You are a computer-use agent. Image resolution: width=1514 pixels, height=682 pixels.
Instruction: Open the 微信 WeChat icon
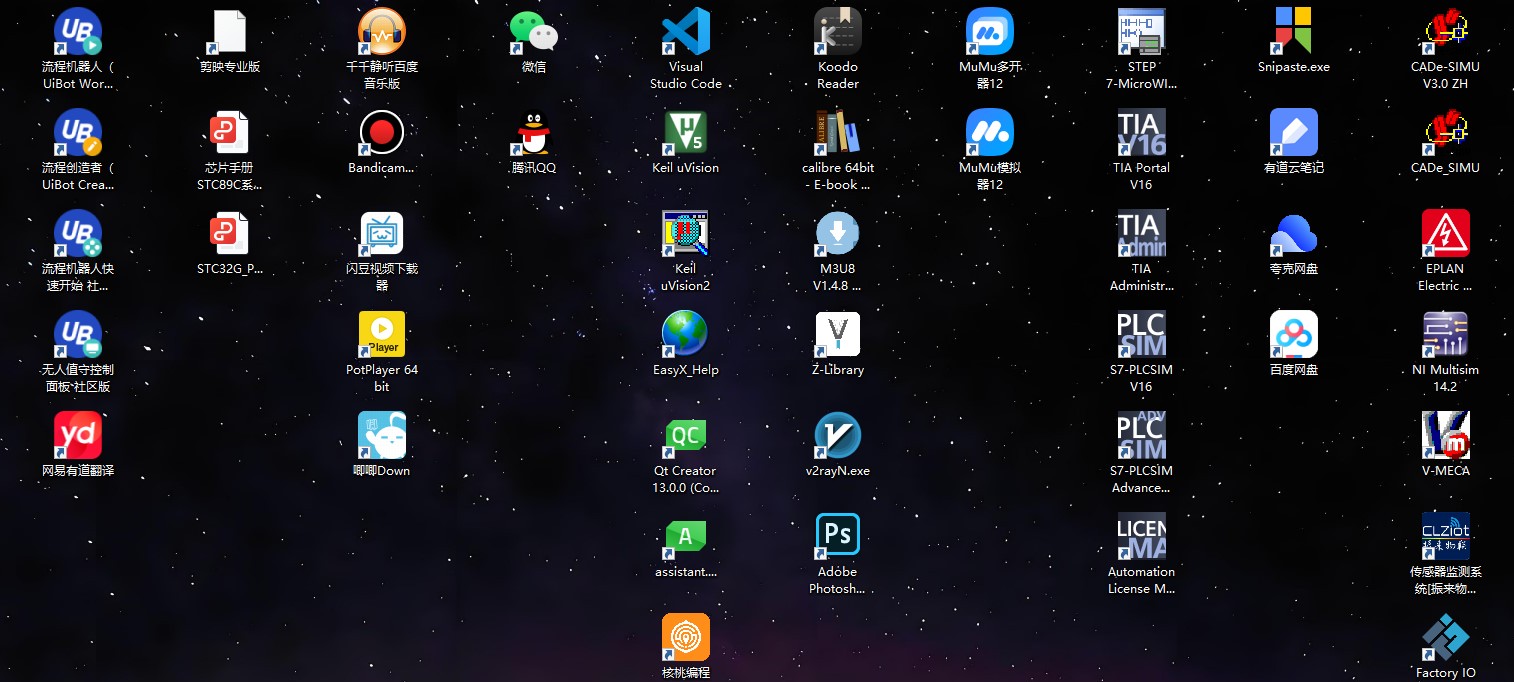pos(534,32)
